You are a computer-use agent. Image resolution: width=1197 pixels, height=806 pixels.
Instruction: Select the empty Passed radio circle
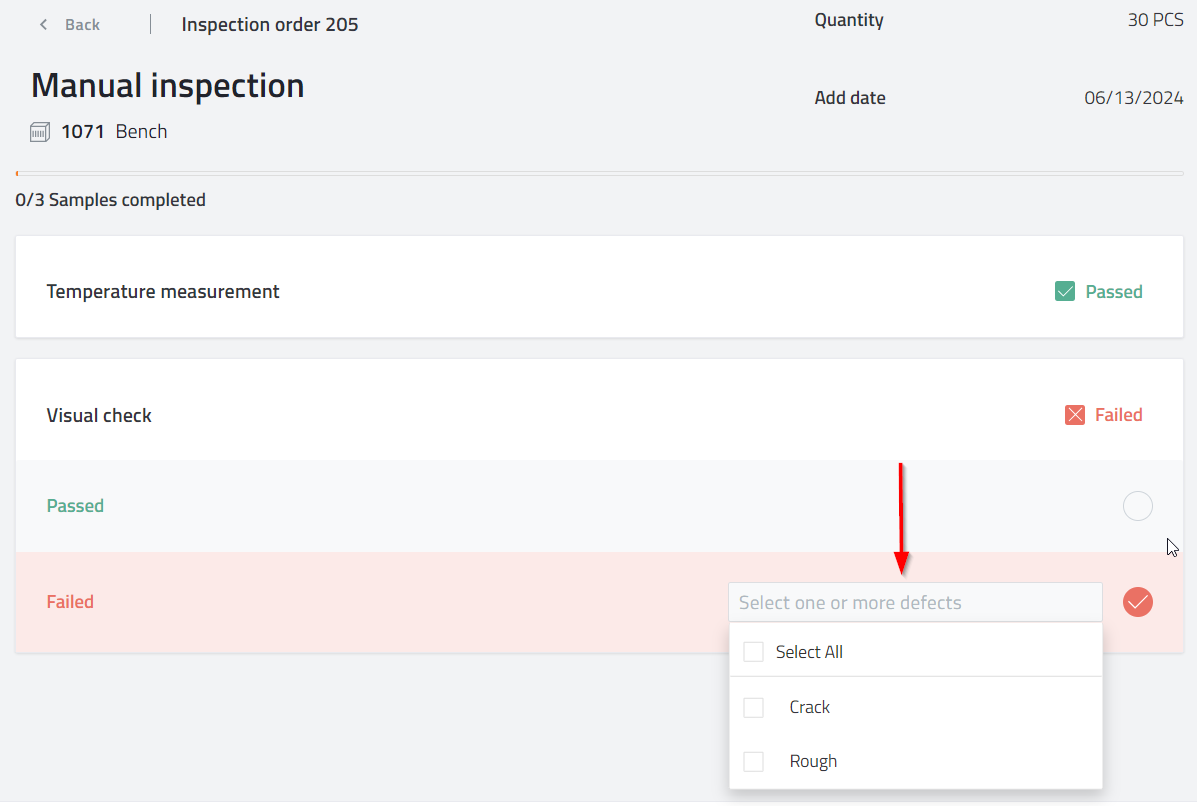pos(1137,507)
